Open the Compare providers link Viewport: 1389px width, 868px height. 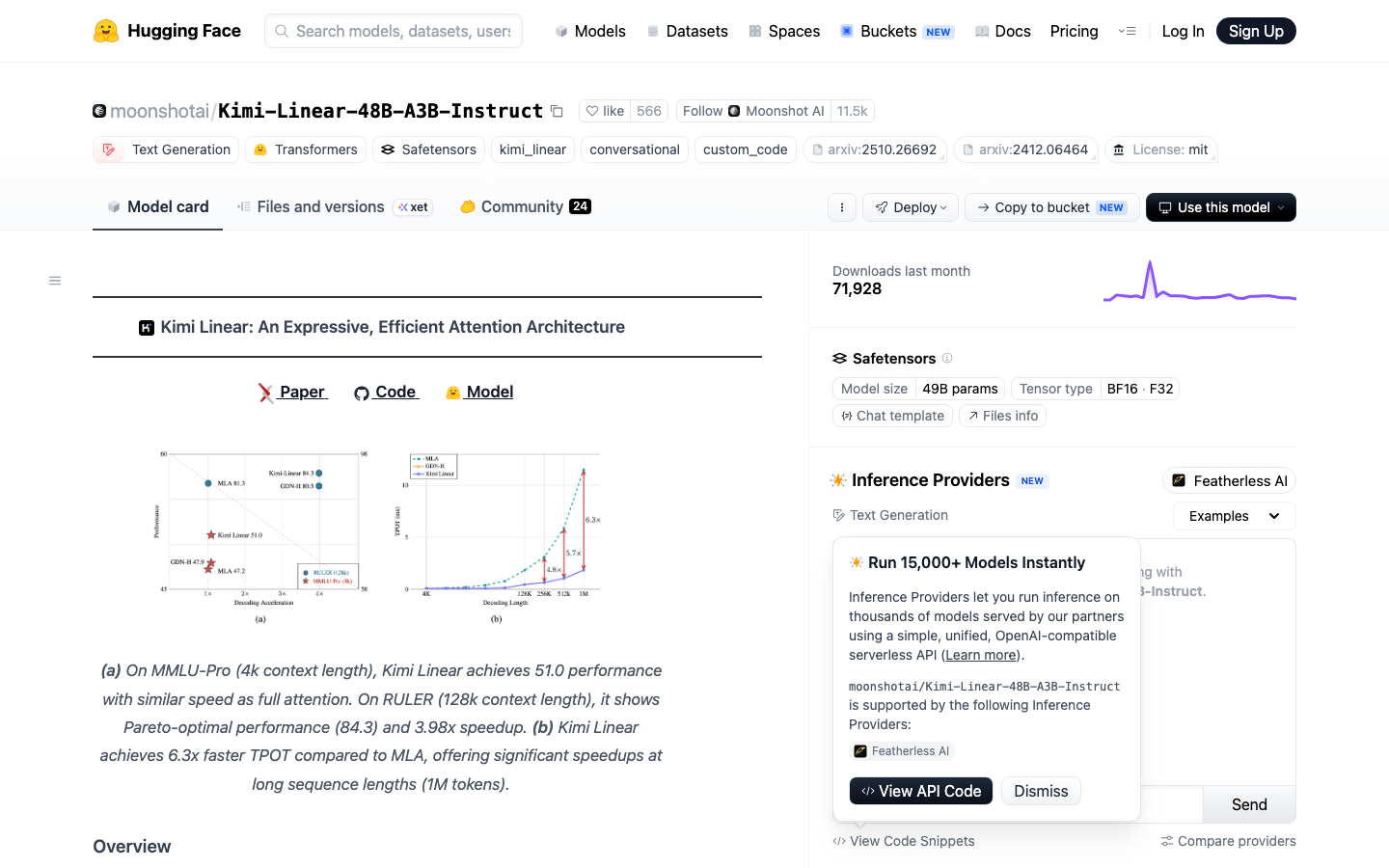pyautogui.click(x=1228, y=841)
